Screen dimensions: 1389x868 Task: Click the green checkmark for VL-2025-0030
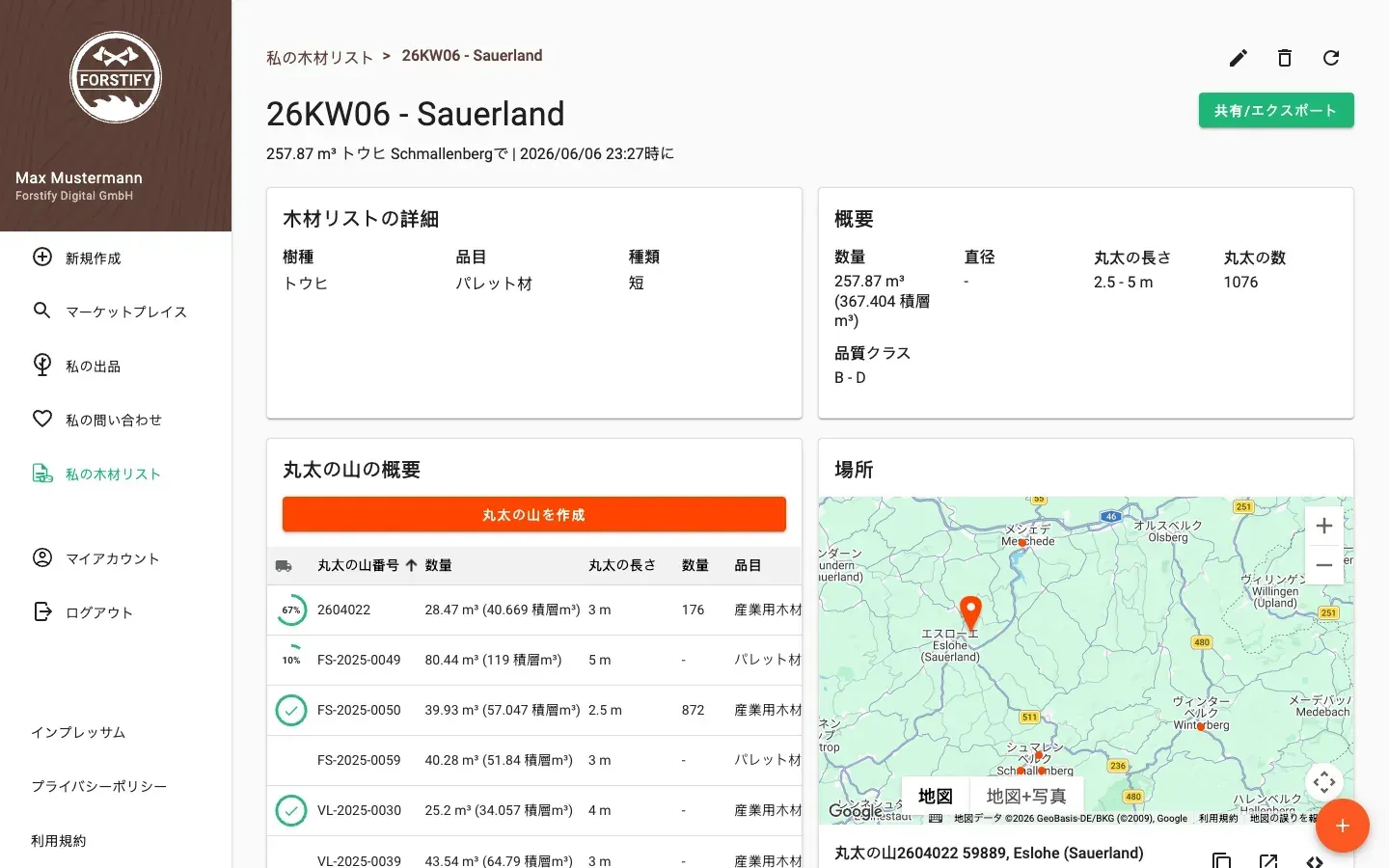pos(291,810)
